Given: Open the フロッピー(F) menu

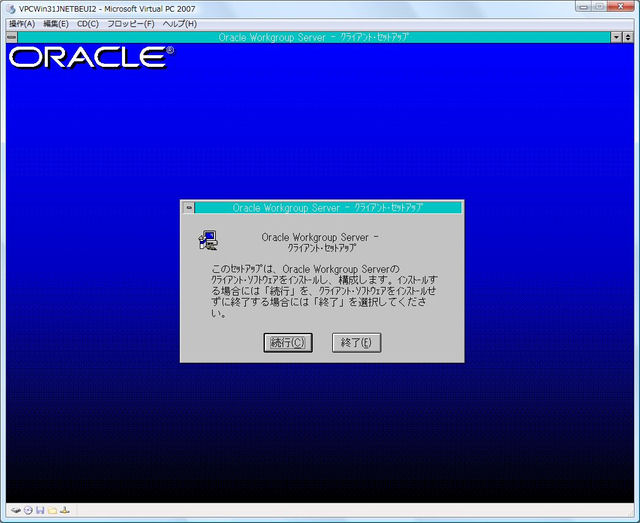Looking at the screenshot, I should tap(131, 24).
